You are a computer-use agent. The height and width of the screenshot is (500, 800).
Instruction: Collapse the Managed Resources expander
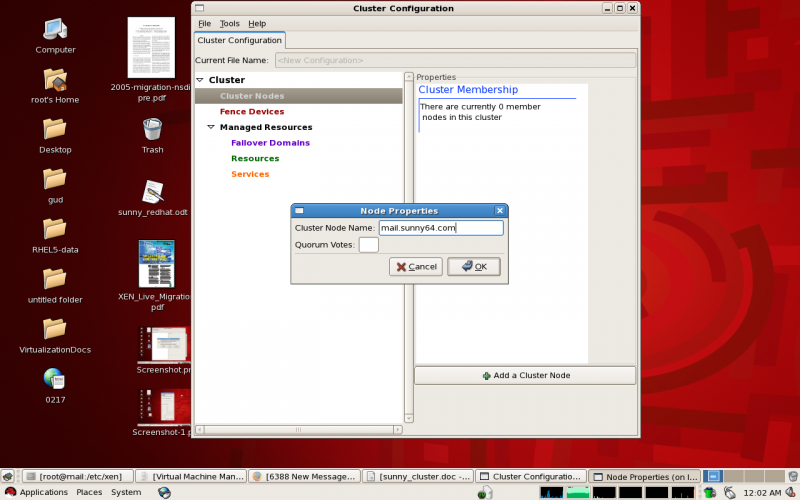click(211, 127)
